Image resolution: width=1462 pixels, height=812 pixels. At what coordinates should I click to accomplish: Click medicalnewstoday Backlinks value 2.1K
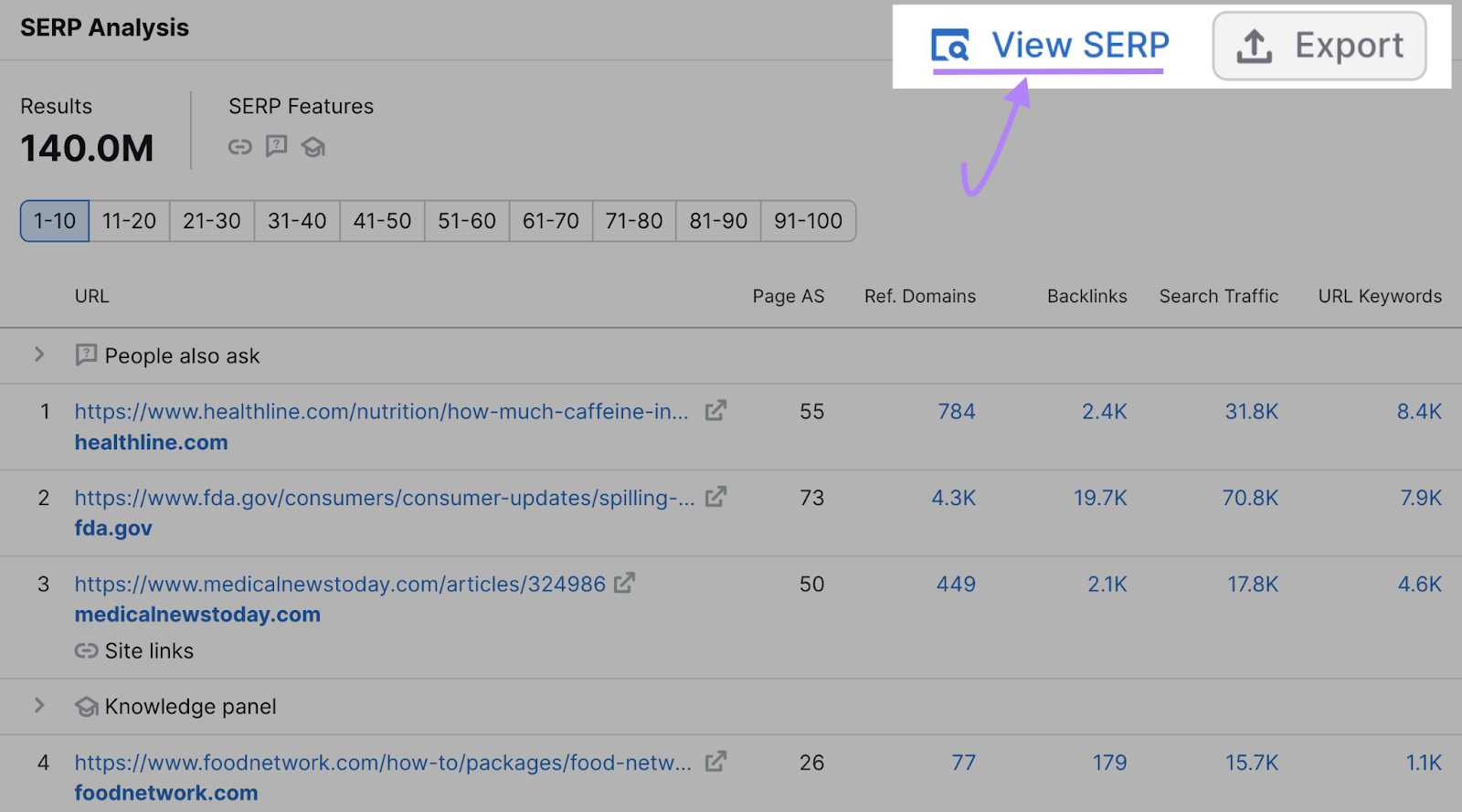pos(1107,585)
